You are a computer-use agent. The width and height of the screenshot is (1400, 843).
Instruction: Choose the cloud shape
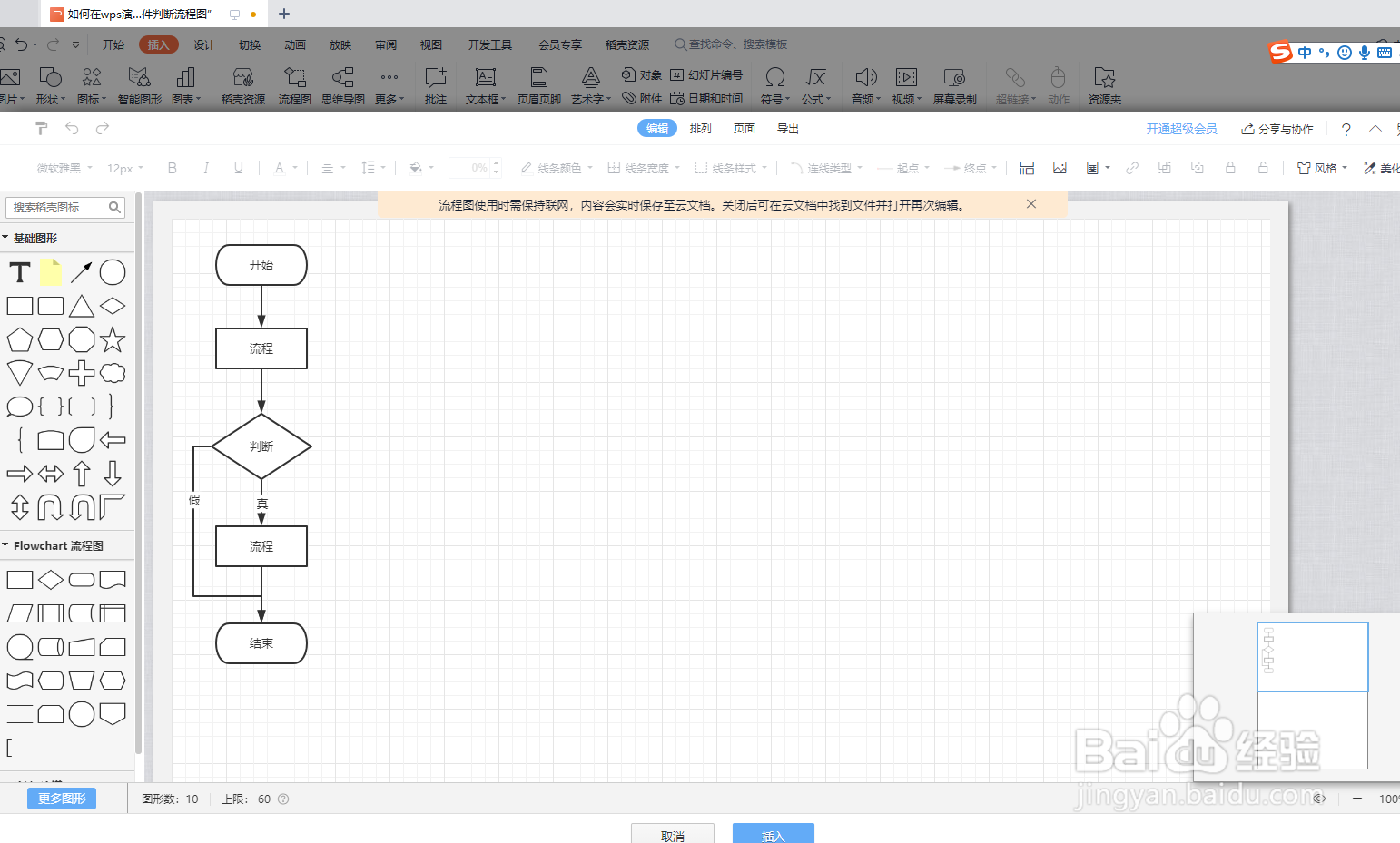pyautogui.click(x=113, y=373)
